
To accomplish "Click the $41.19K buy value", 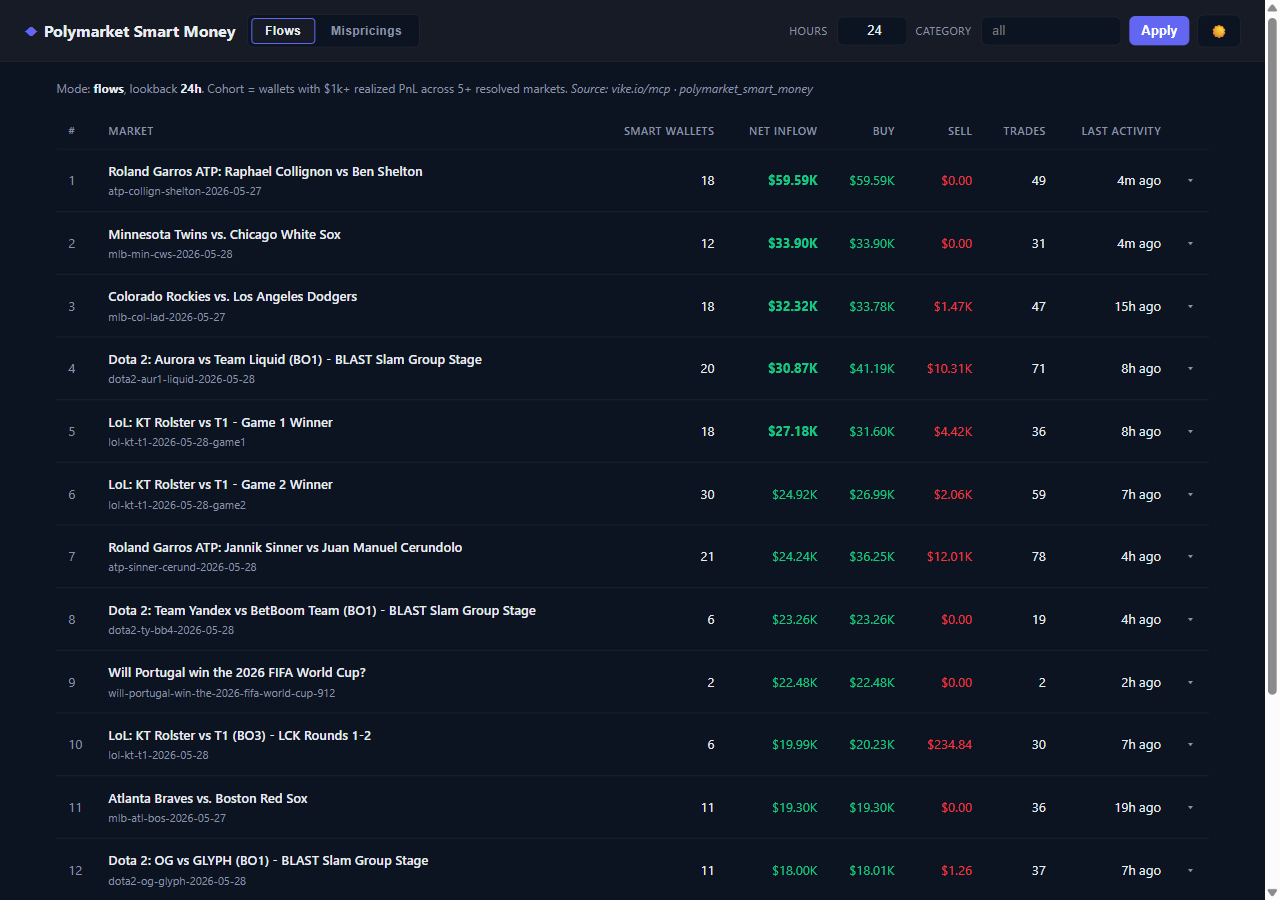I will click(872, 369).
